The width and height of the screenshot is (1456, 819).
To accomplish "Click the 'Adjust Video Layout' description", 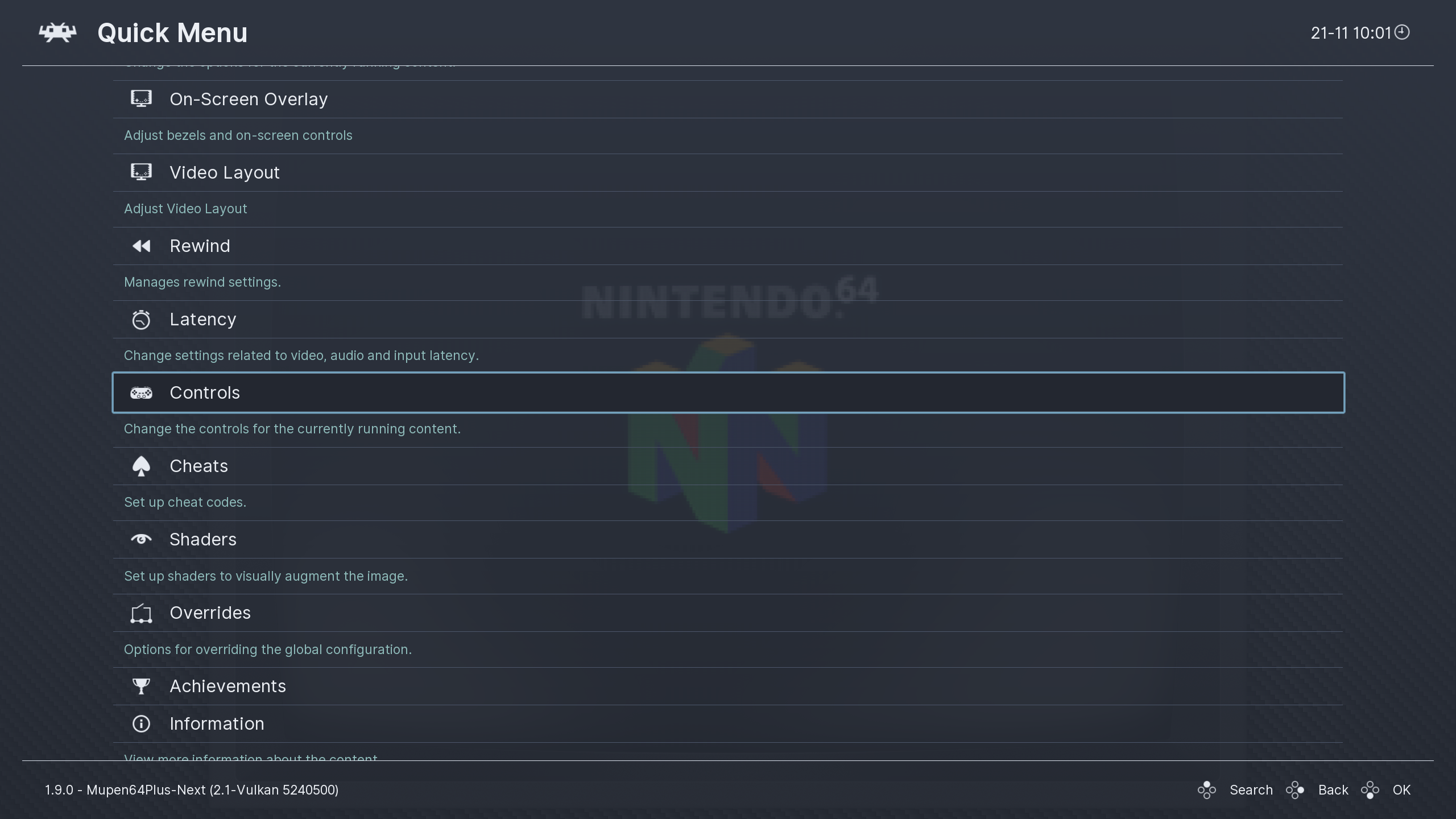I will [x=185, y=209].
